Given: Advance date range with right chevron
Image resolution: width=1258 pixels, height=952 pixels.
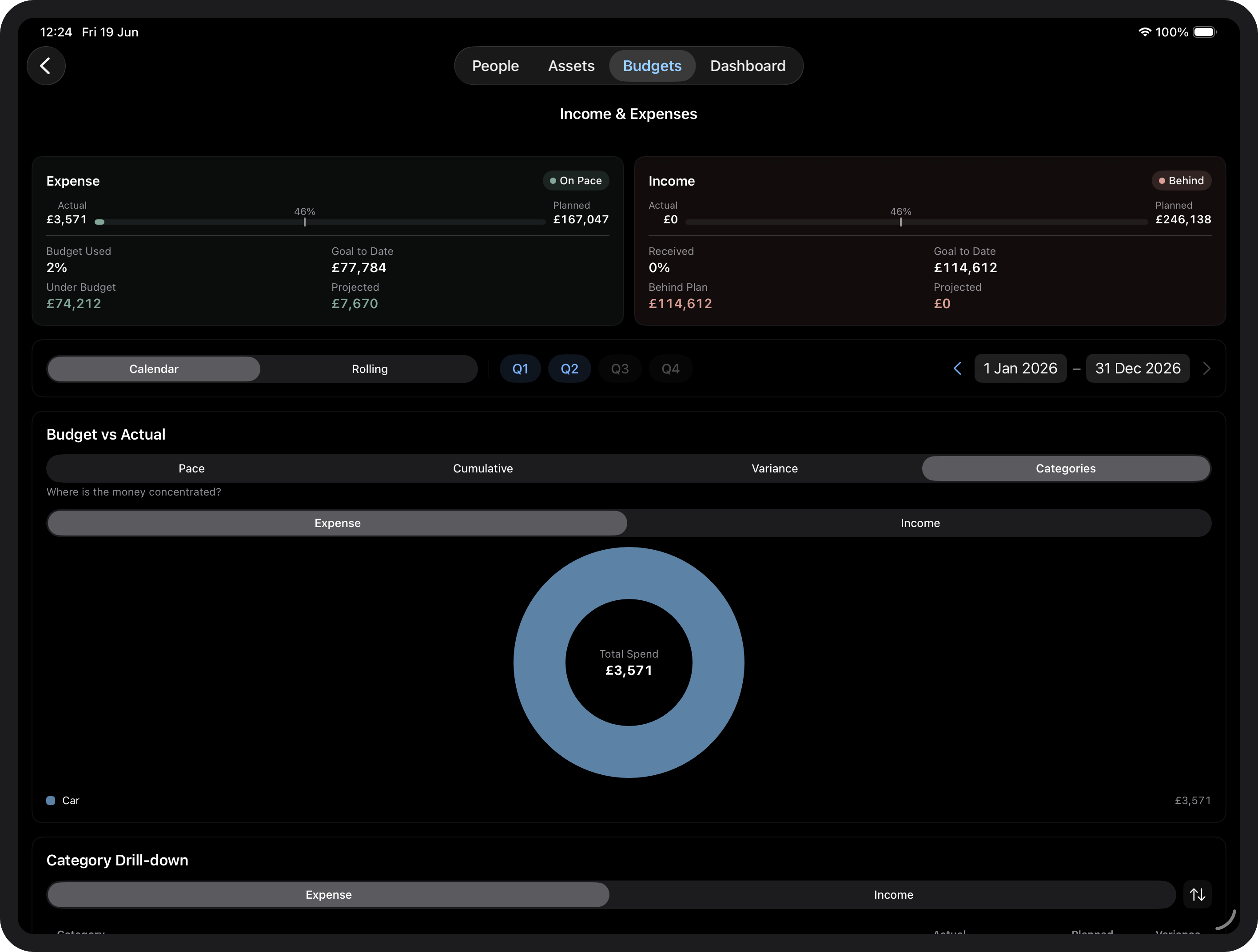Looking at the screenshot, I should pos(1207,368).
